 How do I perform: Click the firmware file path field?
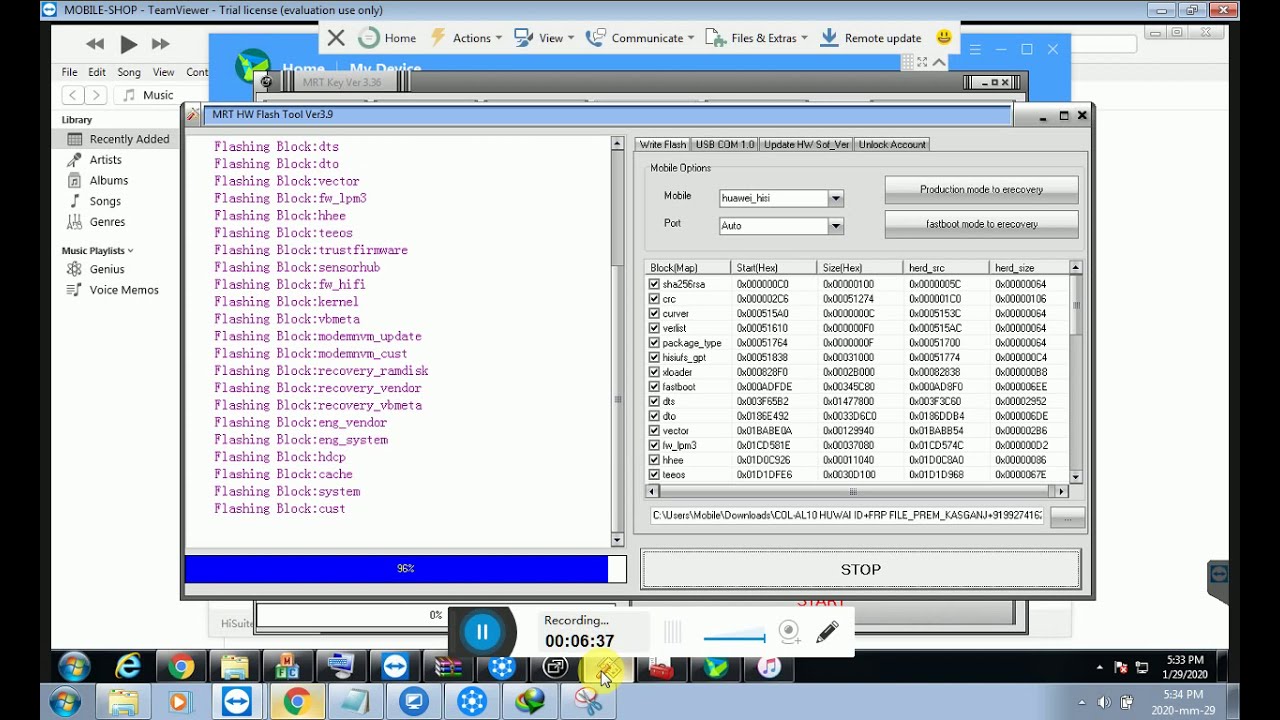[848, 516]
